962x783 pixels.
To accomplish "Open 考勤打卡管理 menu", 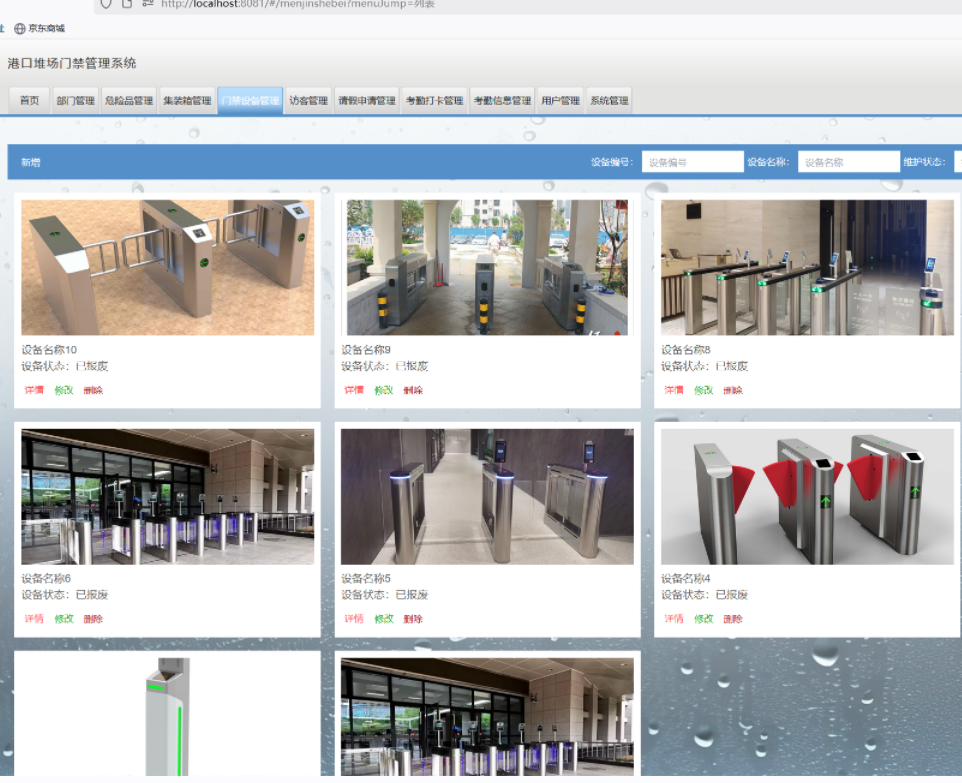I will pos(434,101).
